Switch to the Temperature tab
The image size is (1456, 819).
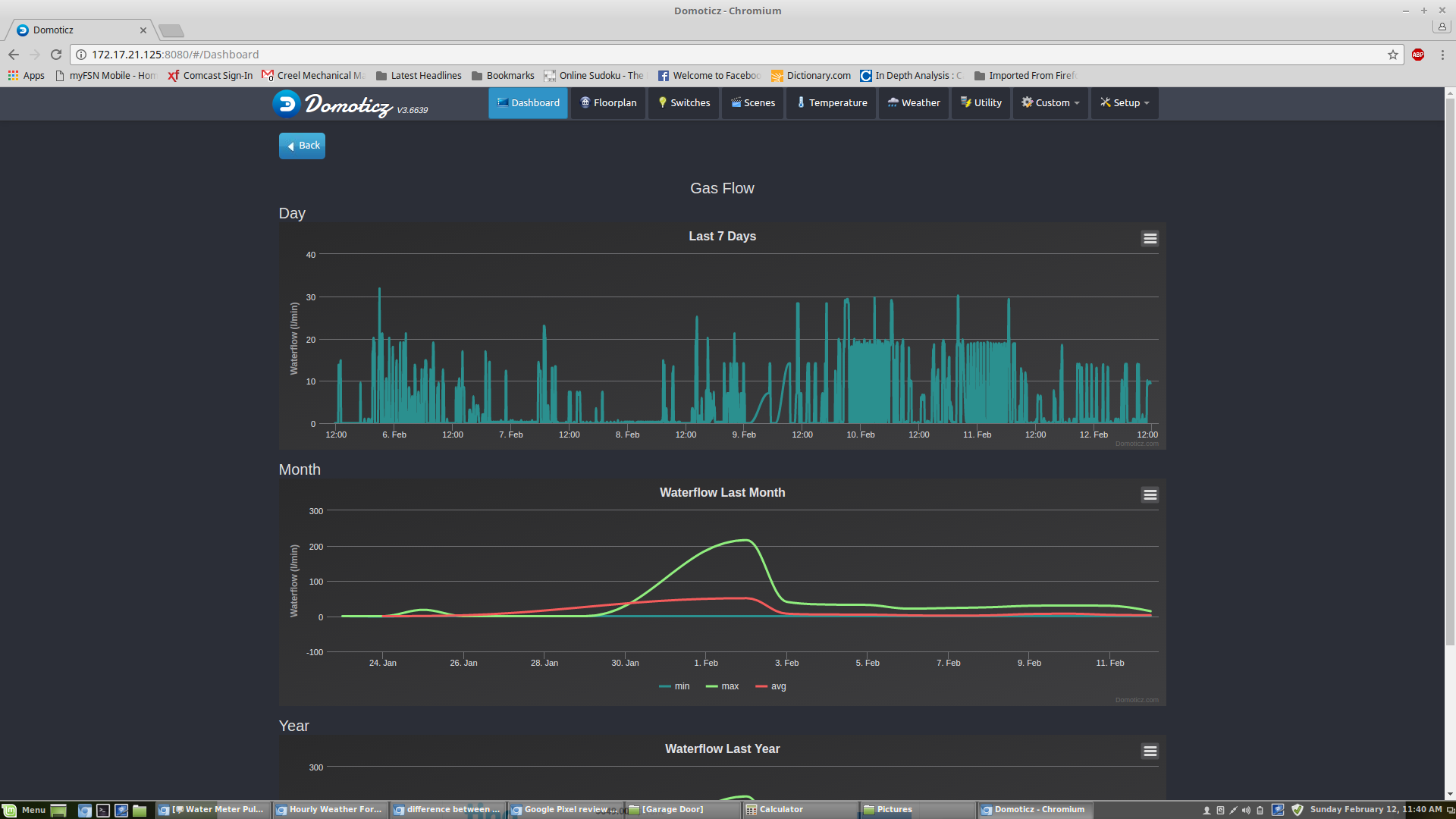832,103
